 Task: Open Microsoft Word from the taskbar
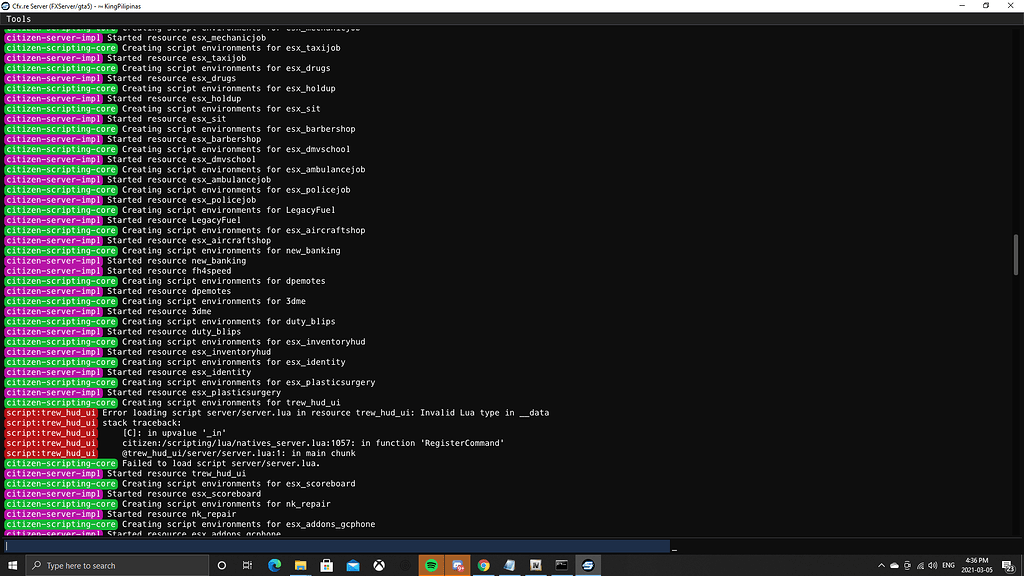536,564
